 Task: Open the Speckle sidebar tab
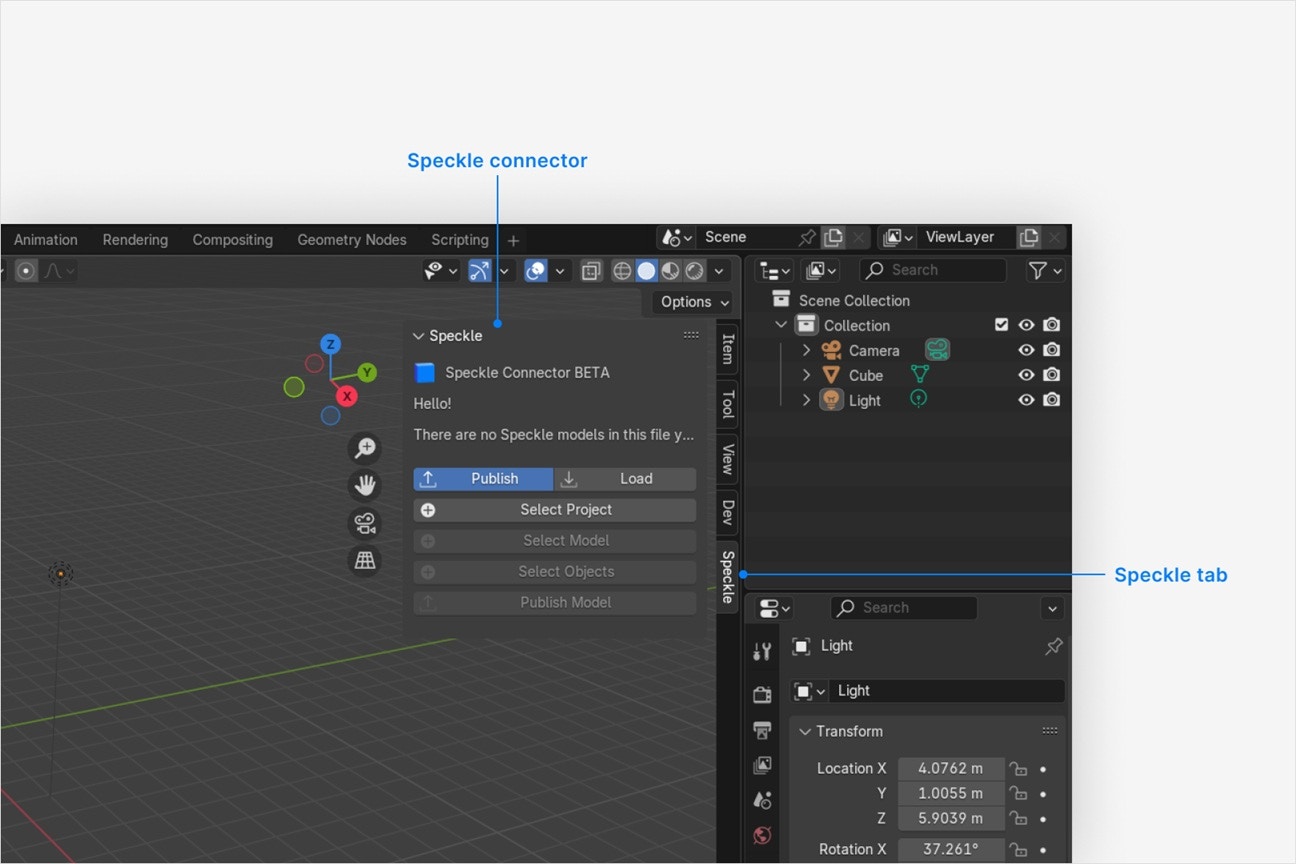(728, 577)
